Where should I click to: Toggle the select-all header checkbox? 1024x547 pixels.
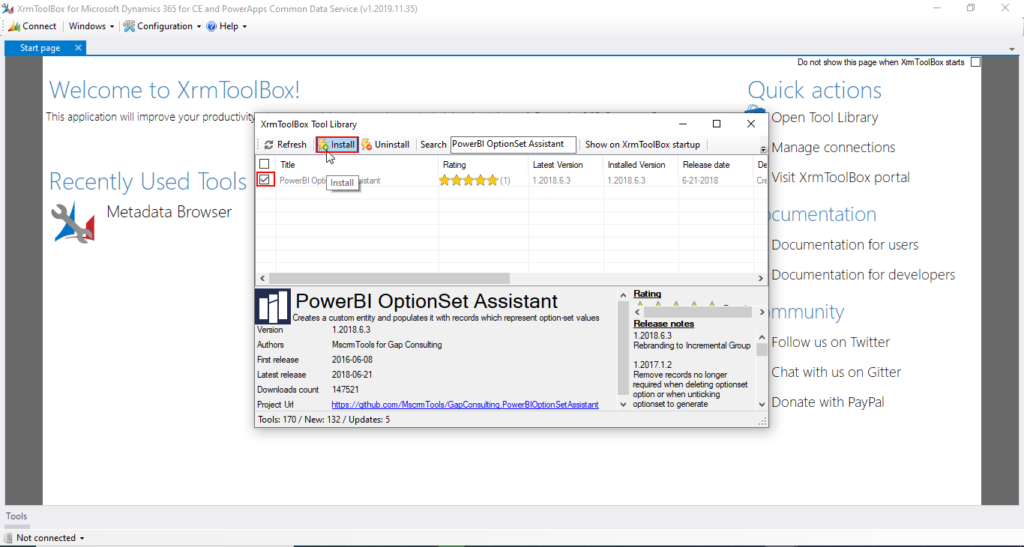coord(264,164)
